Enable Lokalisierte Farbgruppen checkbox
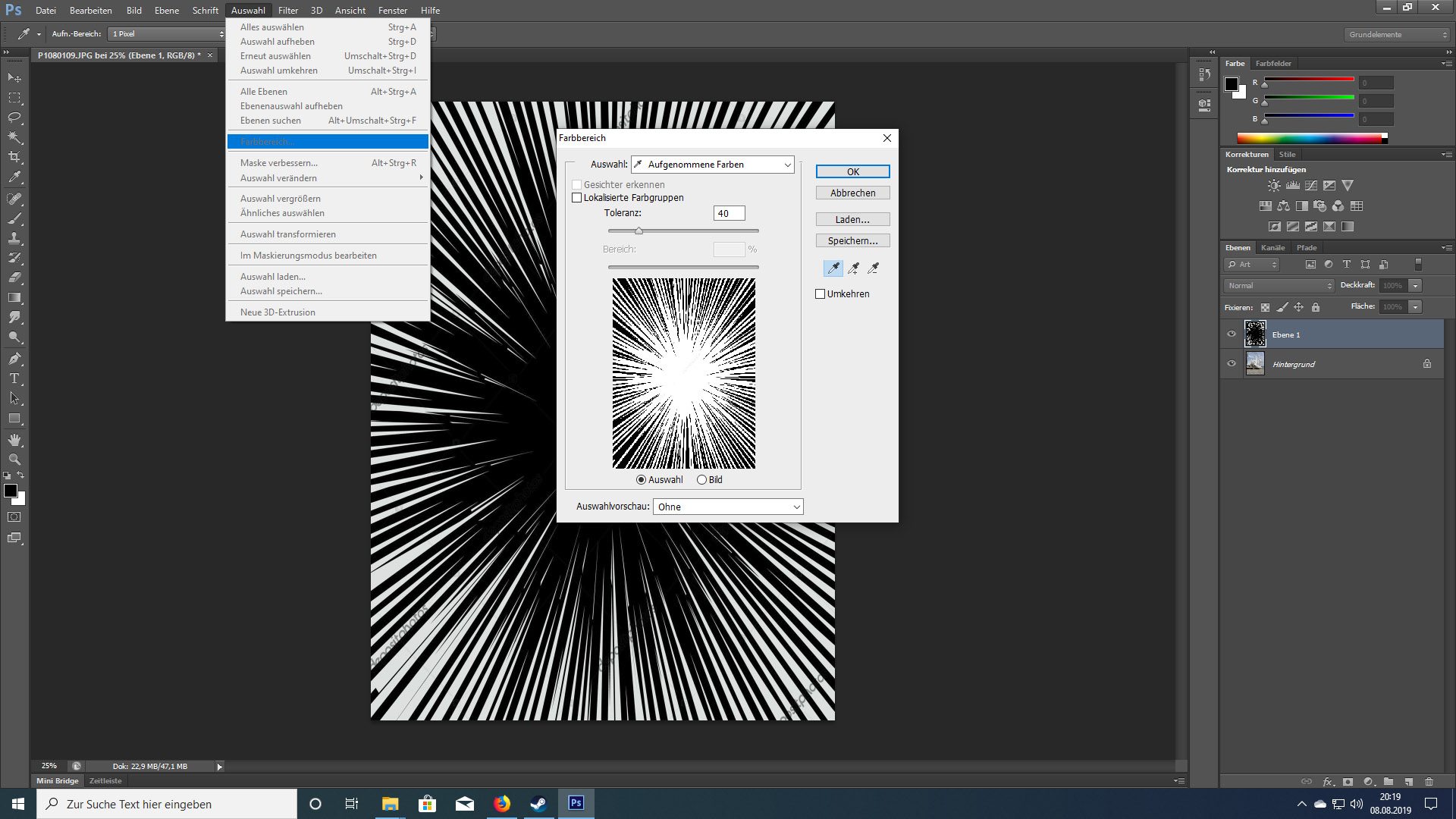The height and width of the screenshot is (819, 1456). click(x=577, y=198)
